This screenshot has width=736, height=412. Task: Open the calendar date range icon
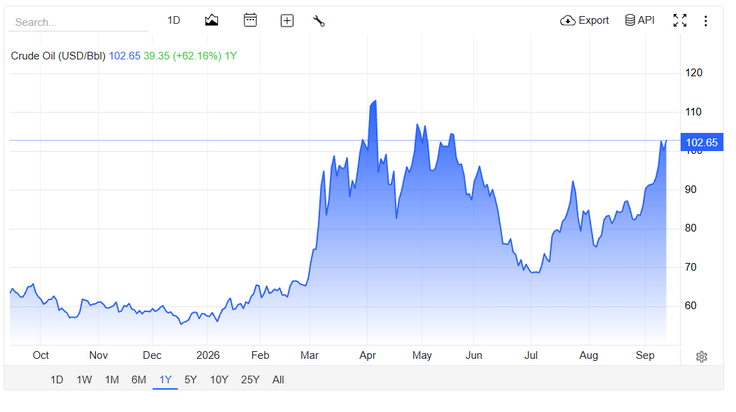[x=250, y=20]
